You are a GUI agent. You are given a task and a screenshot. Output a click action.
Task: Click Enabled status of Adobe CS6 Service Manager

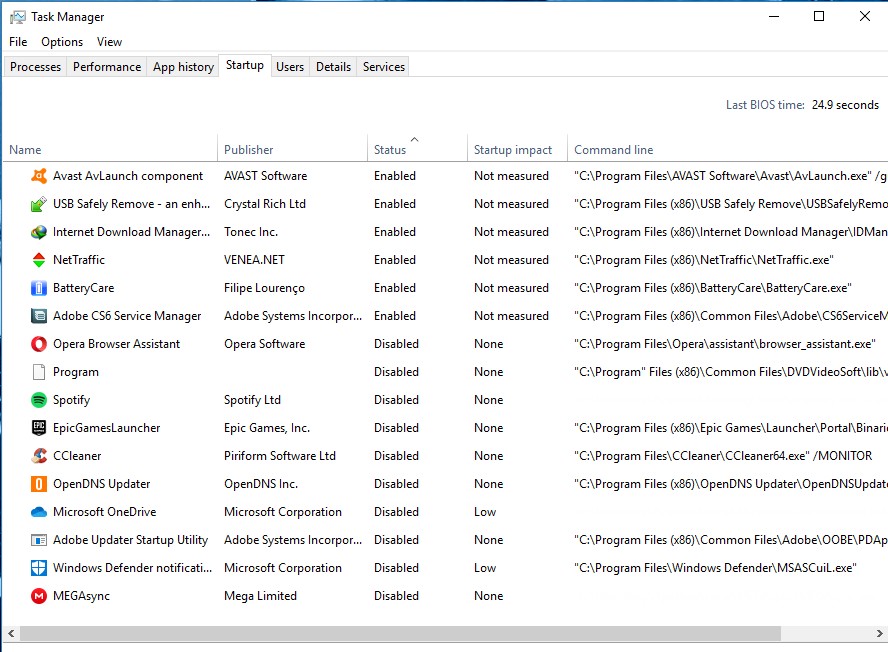tap(395, 316)
